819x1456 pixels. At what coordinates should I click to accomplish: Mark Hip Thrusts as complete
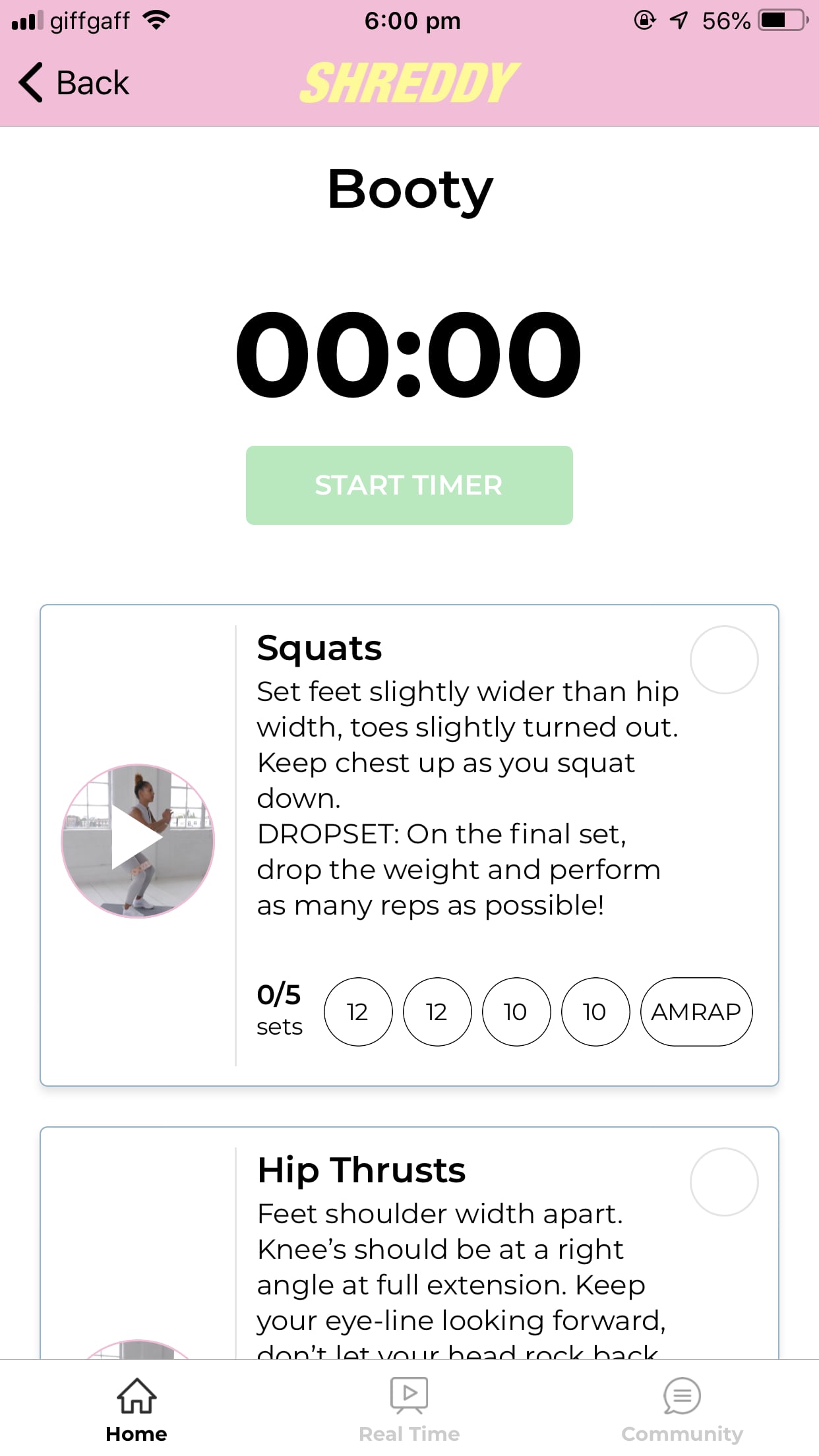click(x=724, y=1182)
